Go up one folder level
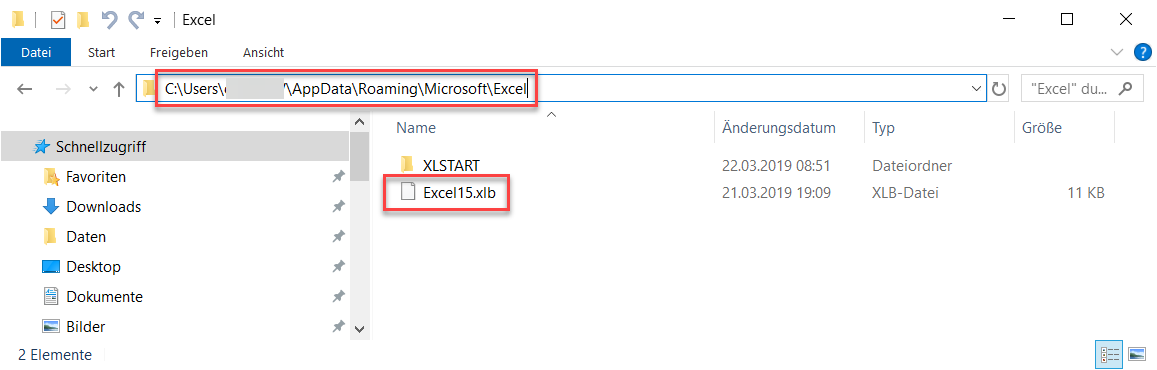 tap(119, 89)
